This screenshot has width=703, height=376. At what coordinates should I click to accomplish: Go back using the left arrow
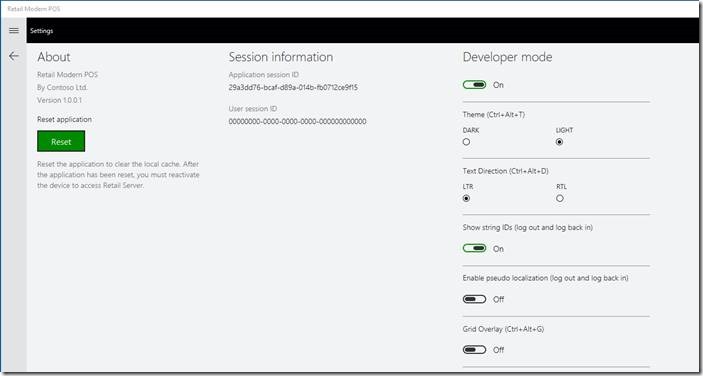[14, 56]
